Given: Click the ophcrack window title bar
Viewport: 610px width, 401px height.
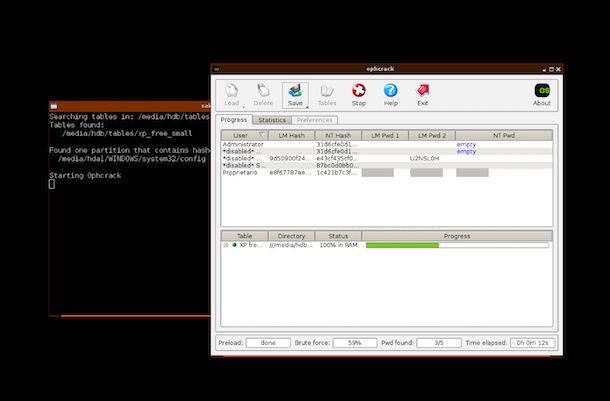Looking at the screenshot, I should pyautogui.click(x=380, y=69).
